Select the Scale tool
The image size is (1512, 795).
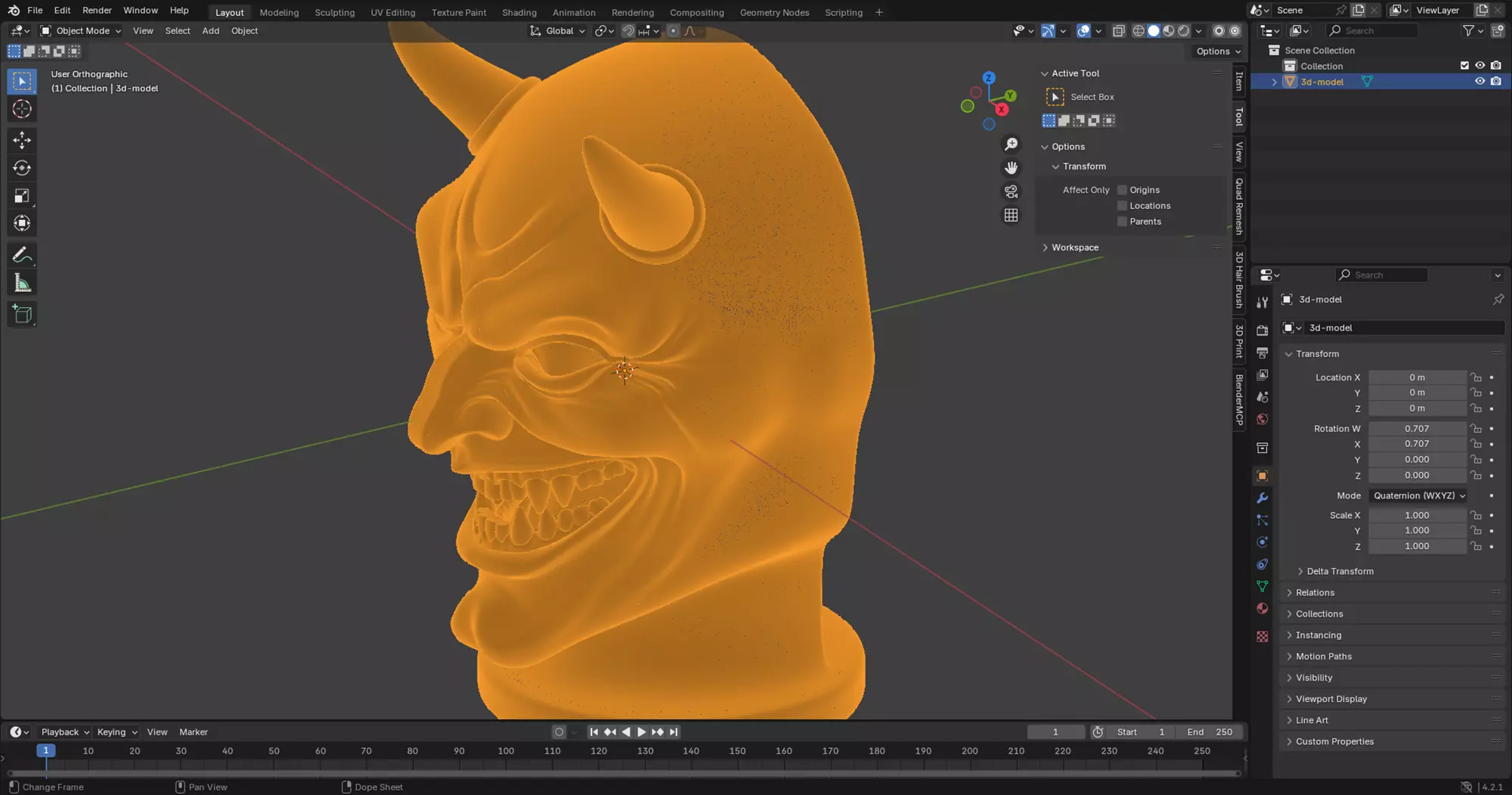pos(22,196)
